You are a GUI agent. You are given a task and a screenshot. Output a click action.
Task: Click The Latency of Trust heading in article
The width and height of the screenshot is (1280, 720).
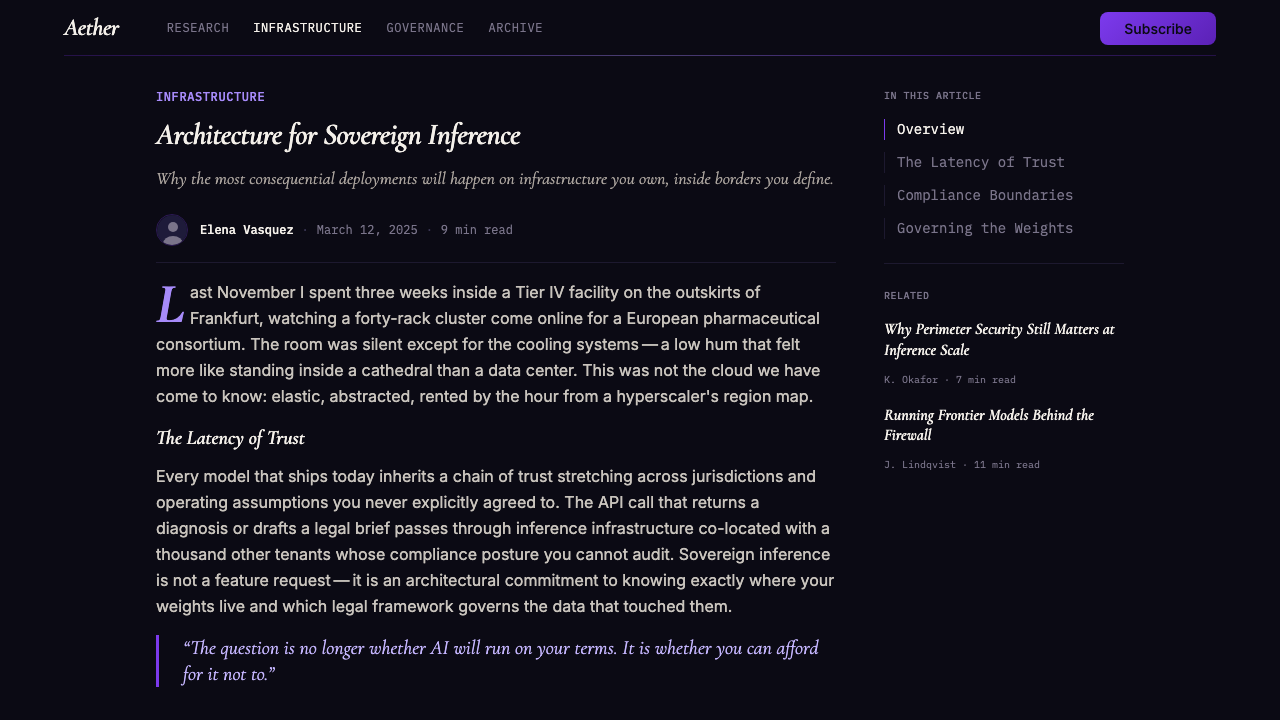230,438
